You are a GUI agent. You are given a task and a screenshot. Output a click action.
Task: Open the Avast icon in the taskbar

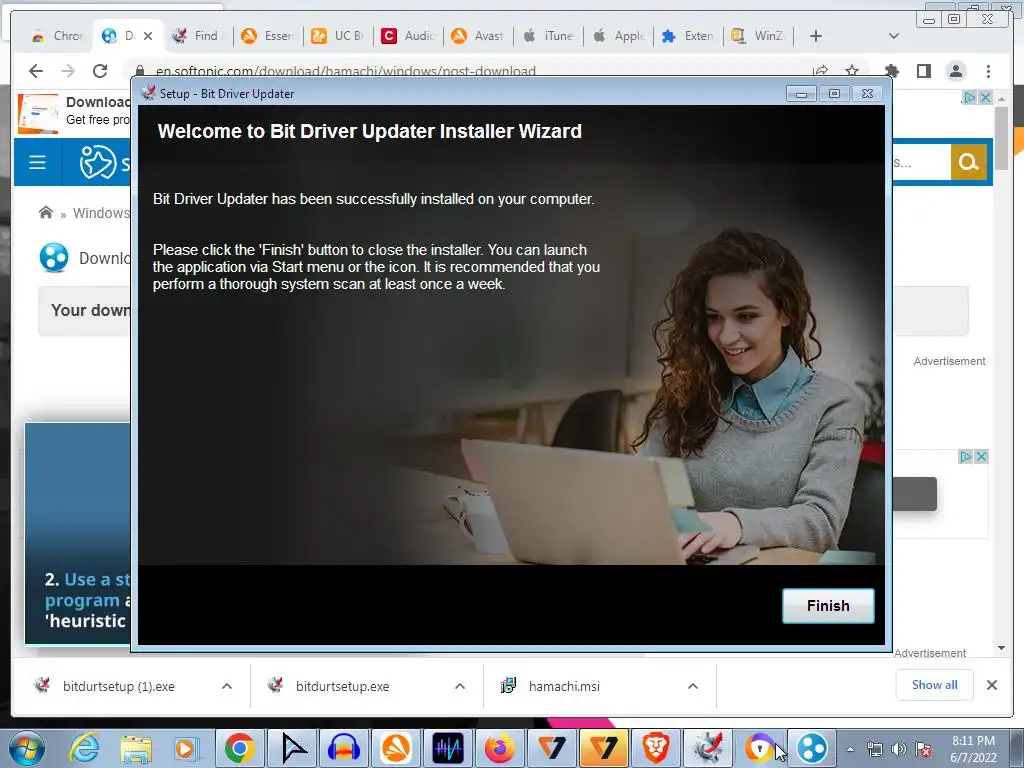coord(396,748)
